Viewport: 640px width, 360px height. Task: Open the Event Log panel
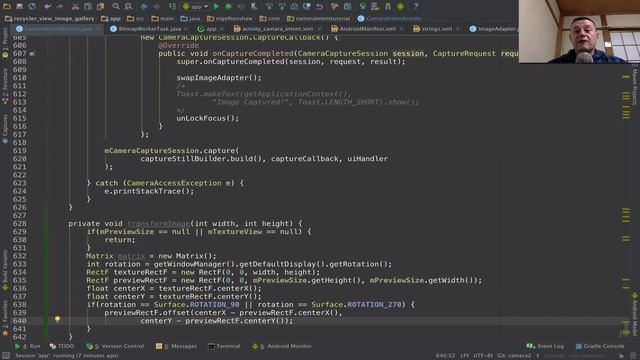click(545, 346)
